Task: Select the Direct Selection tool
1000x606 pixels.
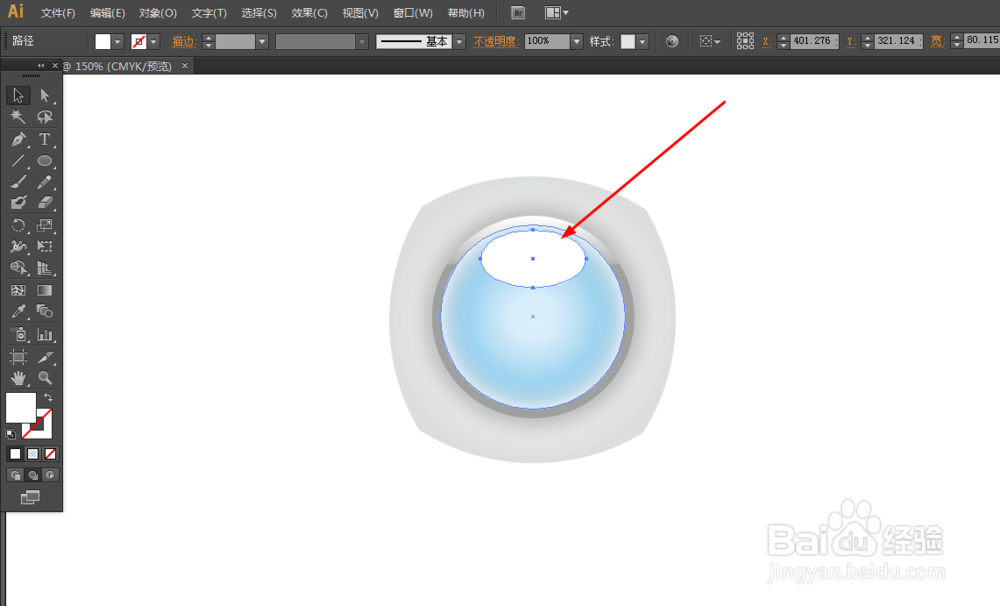Action: (x=44, y=96)
